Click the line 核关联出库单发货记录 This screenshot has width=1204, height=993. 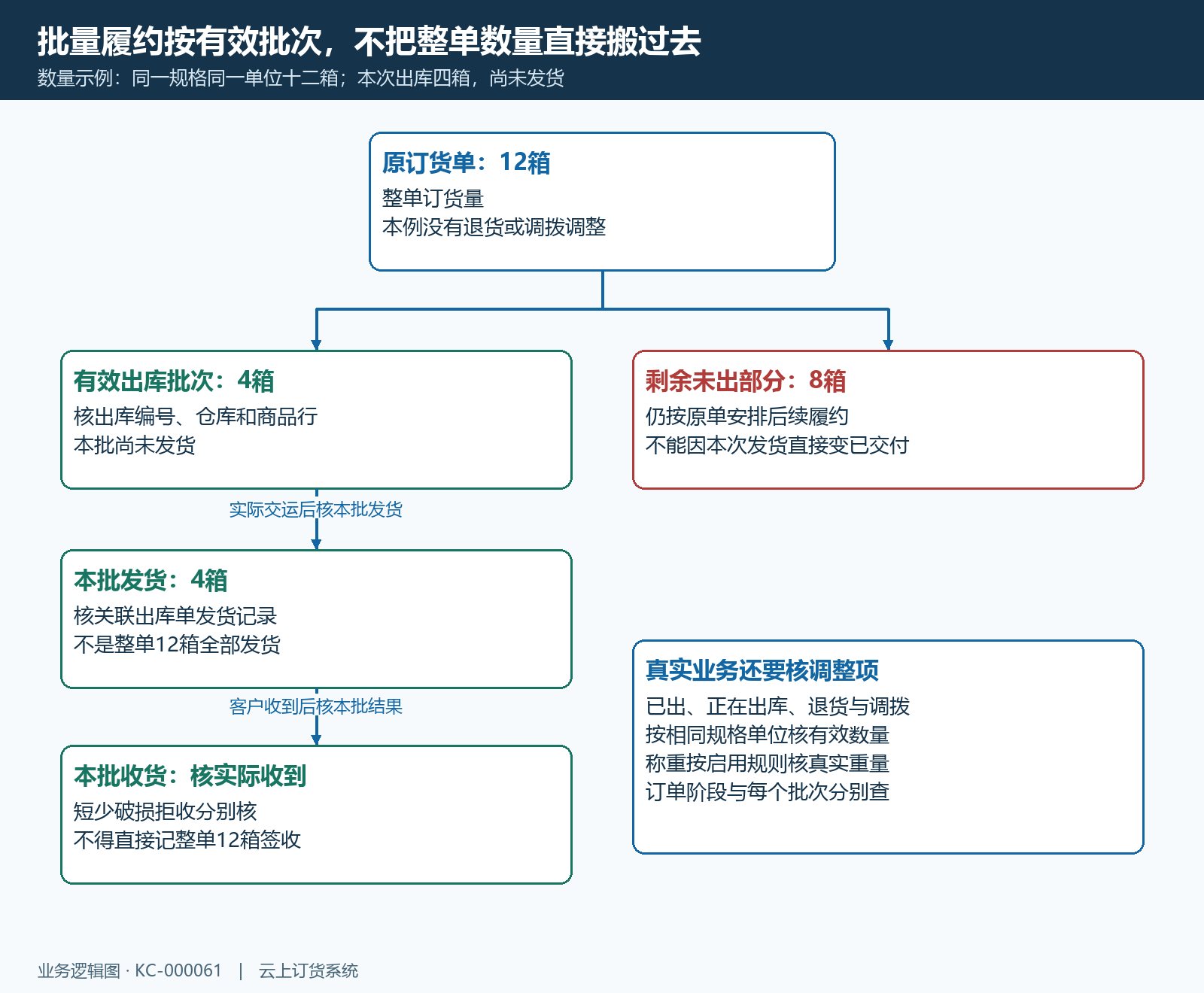tap(175, 616)
